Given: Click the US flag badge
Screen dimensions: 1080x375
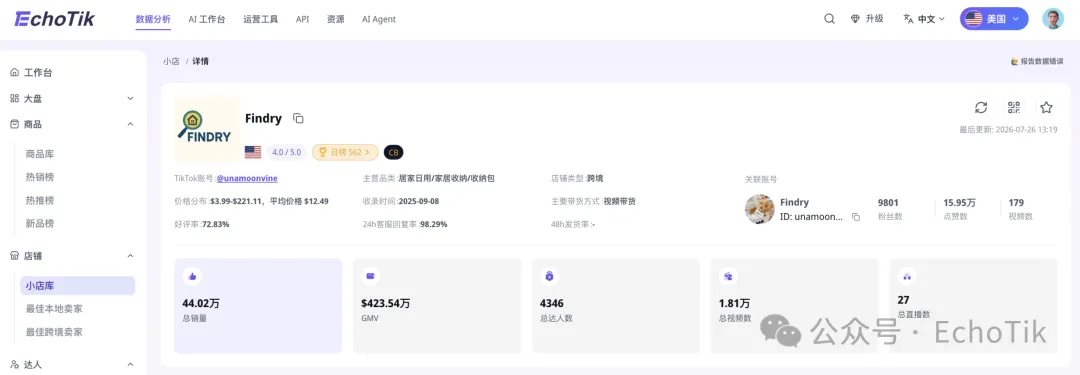Looking at the screenshot, I should click(x=253, y=152).
